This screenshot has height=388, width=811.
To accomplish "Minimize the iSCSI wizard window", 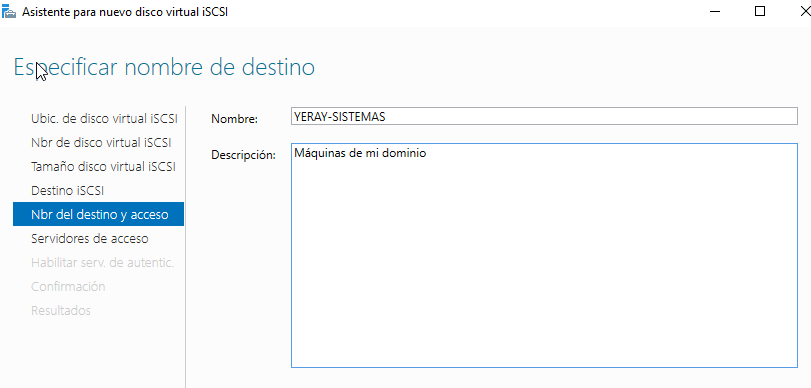I will click(716, 11).
